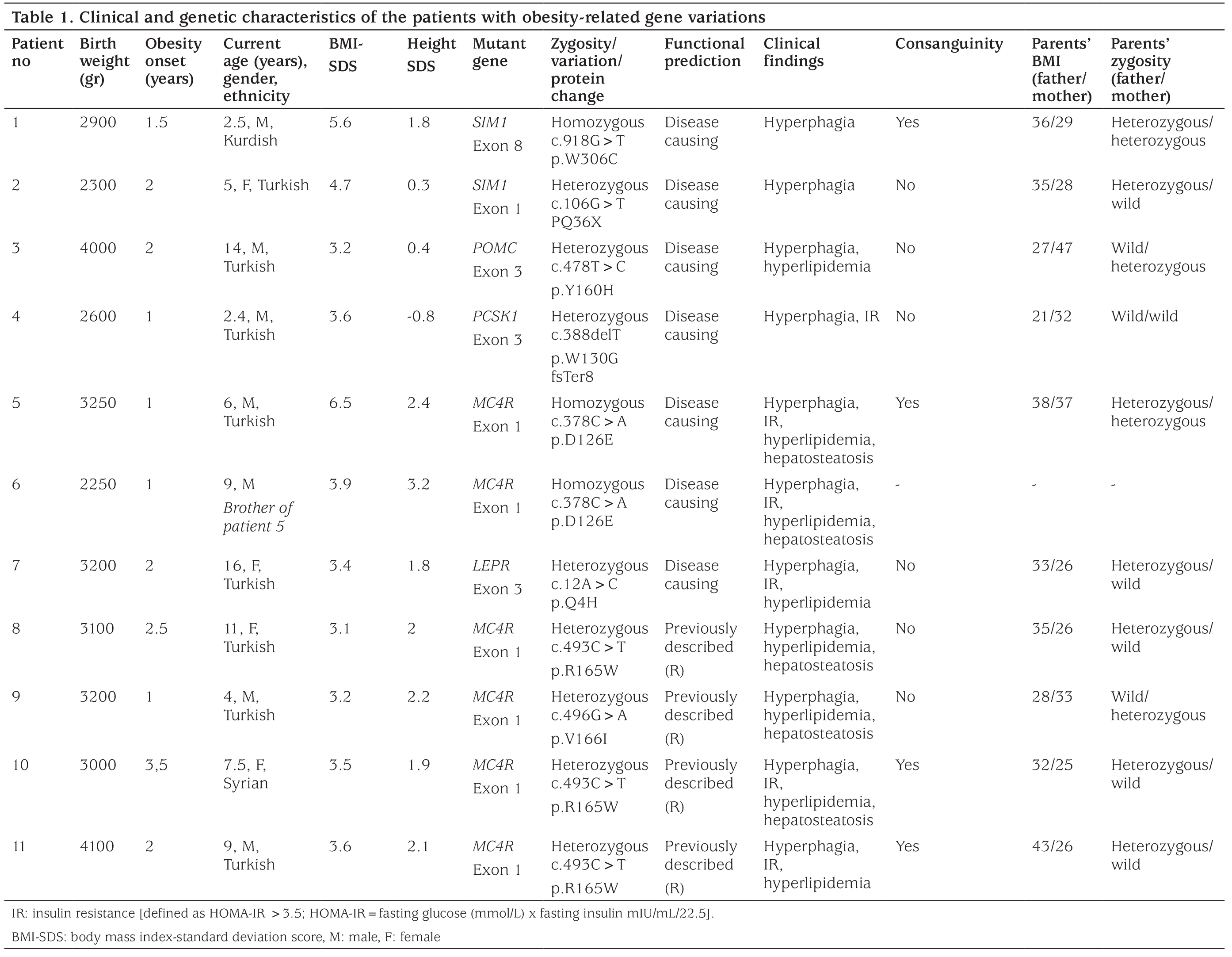The height and width of the screenshot is (957, 1232).
Task: Select the 'POMC' mutant gene
Action: (x=494, y=248)
